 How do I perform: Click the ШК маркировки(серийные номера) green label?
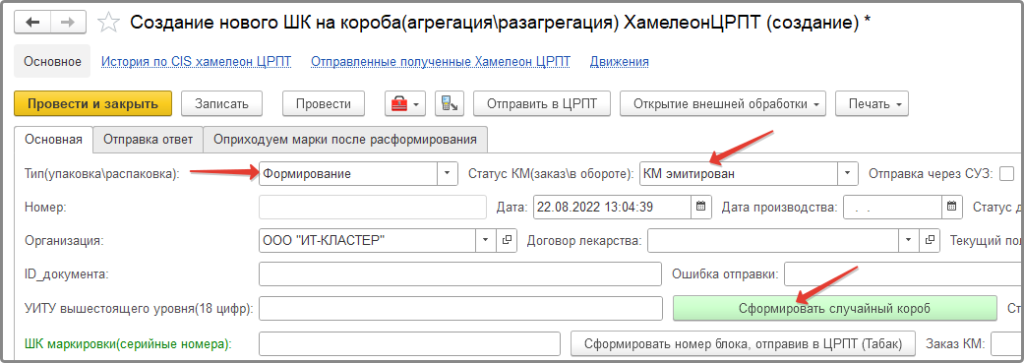(x=129, y=343)
